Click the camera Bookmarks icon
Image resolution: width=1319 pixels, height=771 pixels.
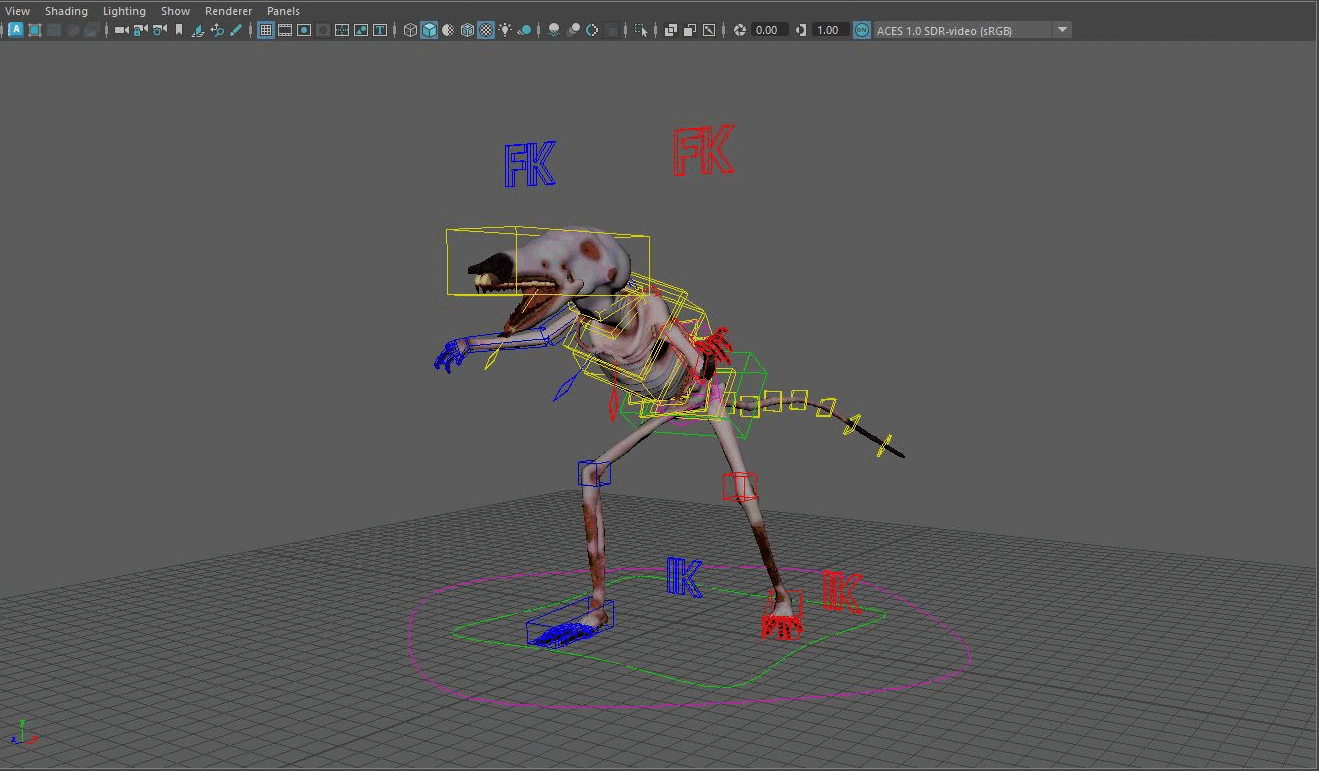[179, 30]
